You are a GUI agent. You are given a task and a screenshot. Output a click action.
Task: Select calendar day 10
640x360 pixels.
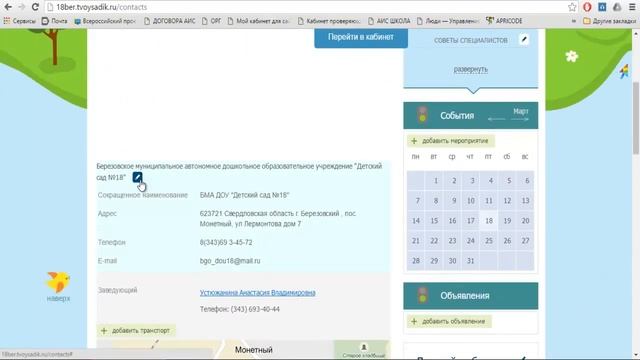pyautogui.click(x=471, y=200)
